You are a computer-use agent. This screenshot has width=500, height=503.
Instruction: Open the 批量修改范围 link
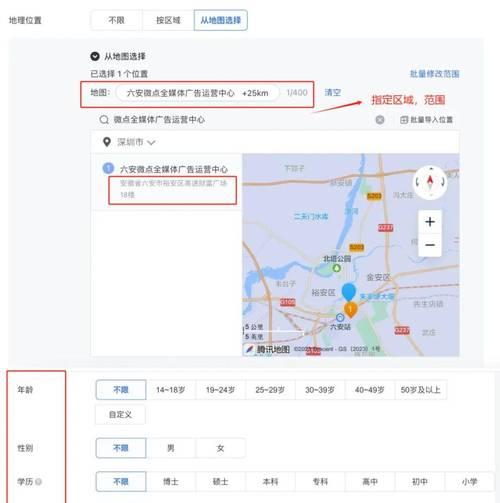coord(434,74)
